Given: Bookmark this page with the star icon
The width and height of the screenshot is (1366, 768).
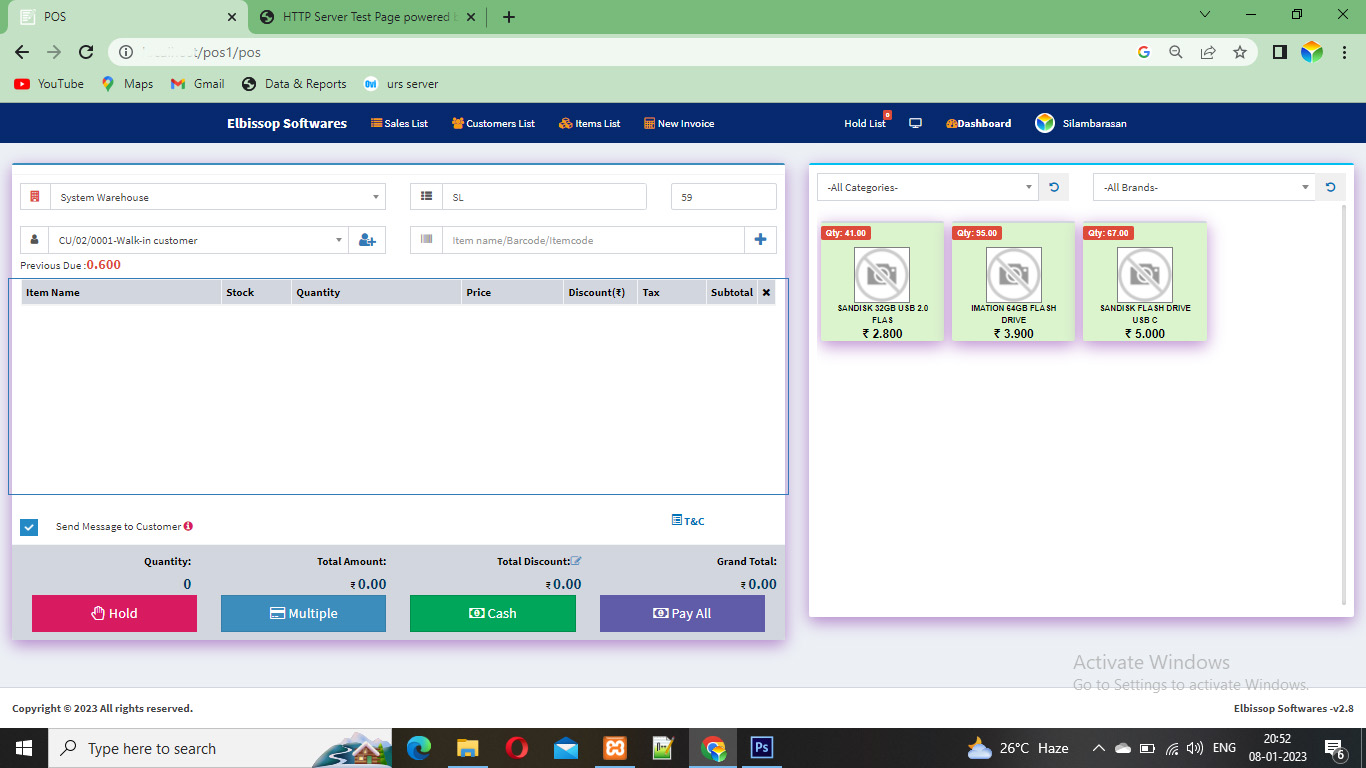Looking at the screenshot, I should pos(1240,52).
